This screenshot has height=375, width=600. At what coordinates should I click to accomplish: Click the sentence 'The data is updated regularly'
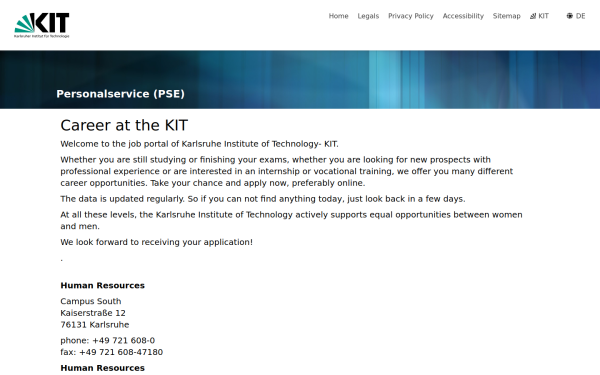(x=122, y=199)
